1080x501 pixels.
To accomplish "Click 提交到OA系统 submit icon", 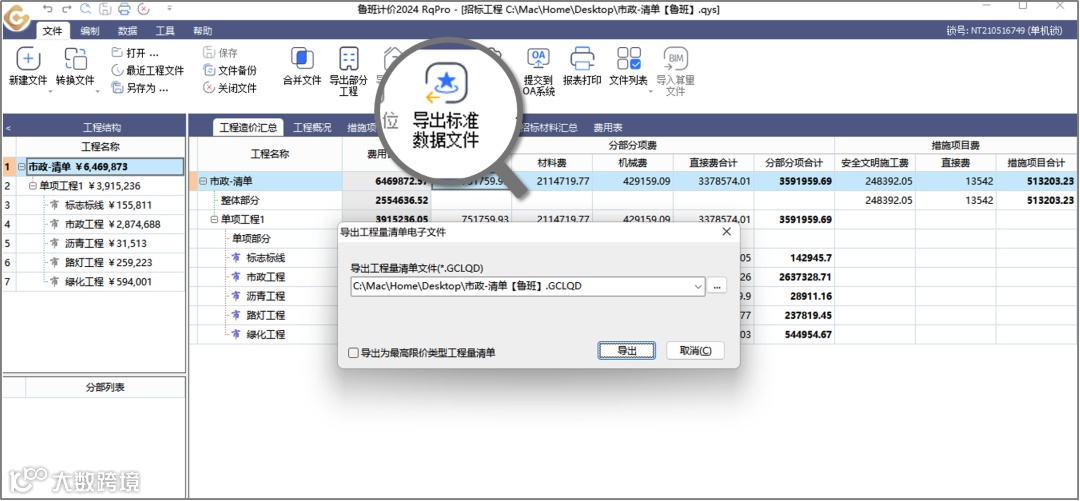I will point(539,59).
